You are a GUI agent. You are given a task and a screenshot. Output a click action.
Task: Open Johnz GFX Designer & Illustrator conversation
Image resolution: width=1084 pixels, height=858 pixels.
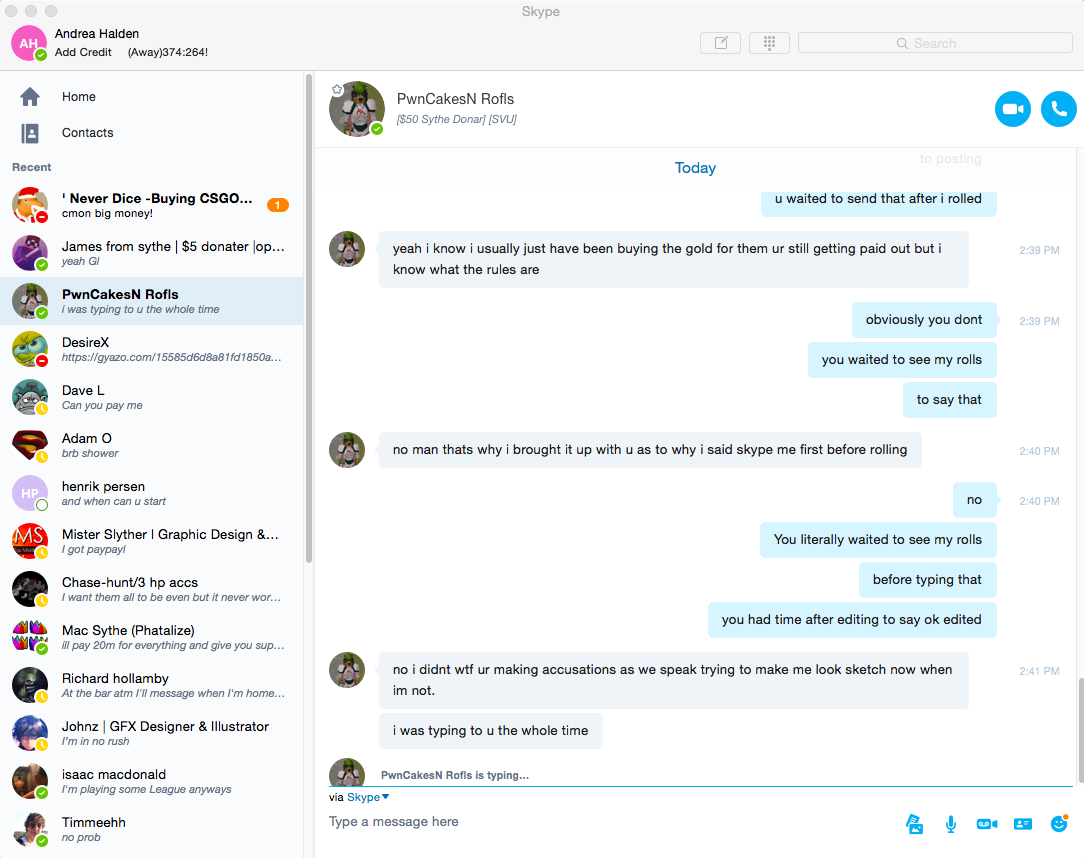[x=151, y=734]
